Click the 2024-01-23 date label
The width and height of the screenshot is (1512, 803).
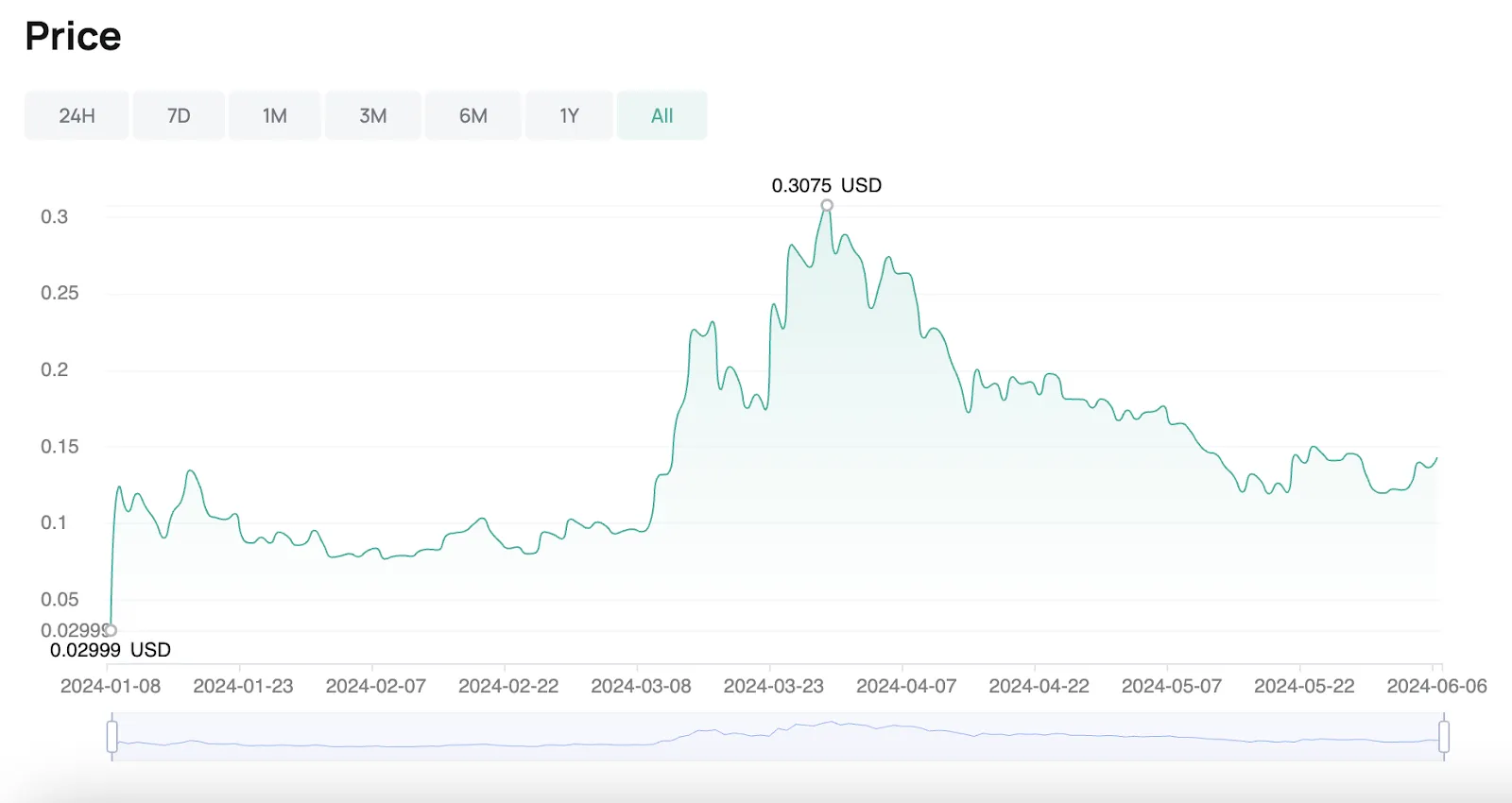(243, 686)
